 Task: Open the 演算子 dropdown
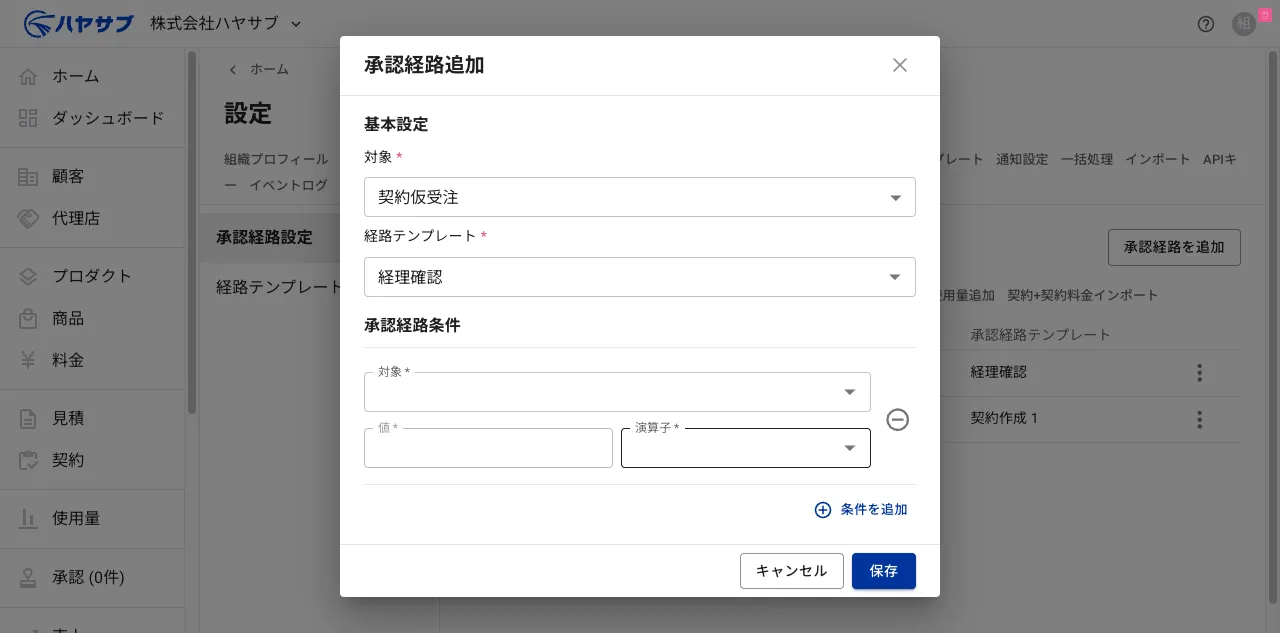click(746, 448)
